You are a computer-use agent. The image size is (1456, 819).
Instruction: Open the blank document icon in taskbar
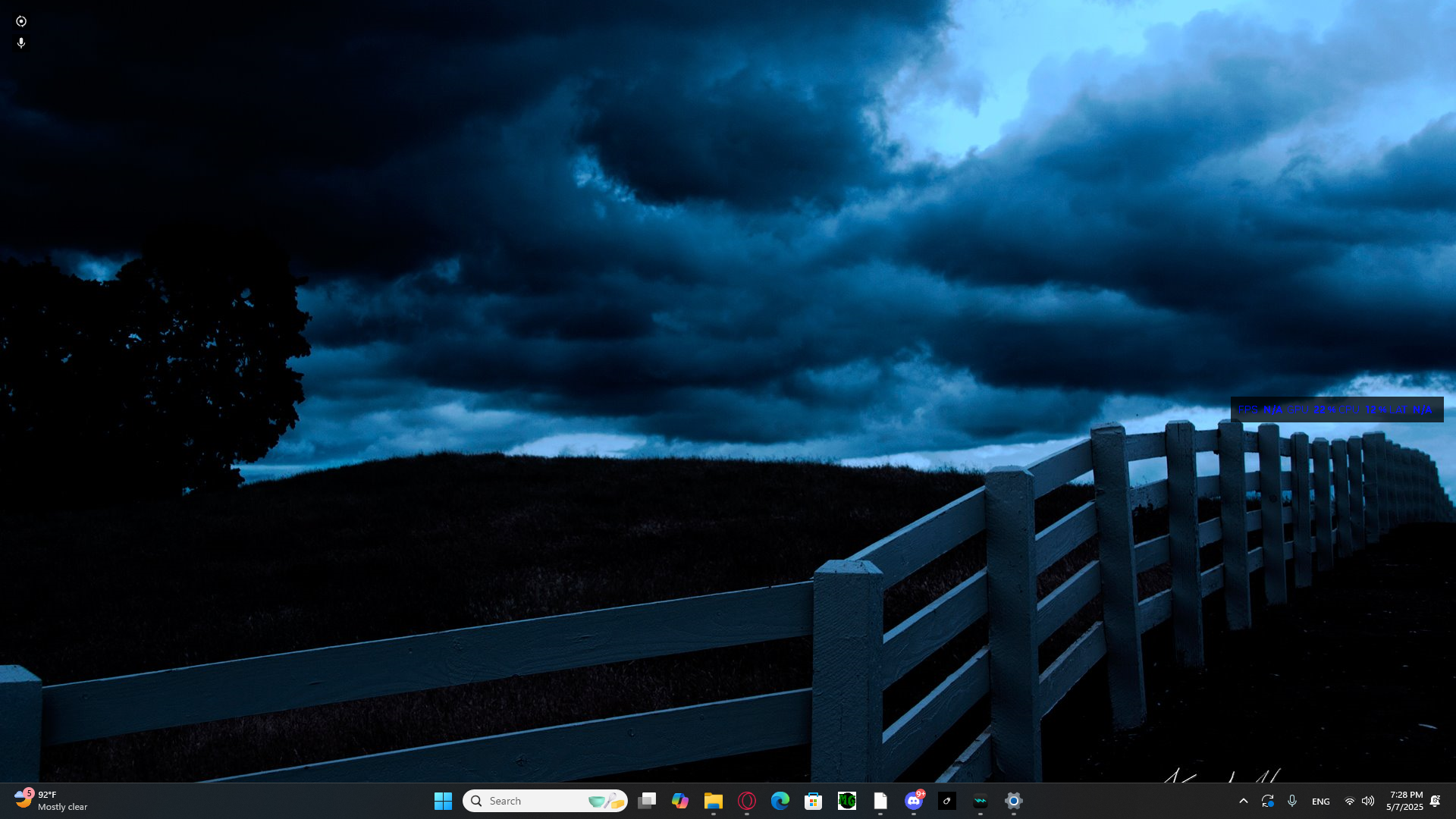pos(880,801)
